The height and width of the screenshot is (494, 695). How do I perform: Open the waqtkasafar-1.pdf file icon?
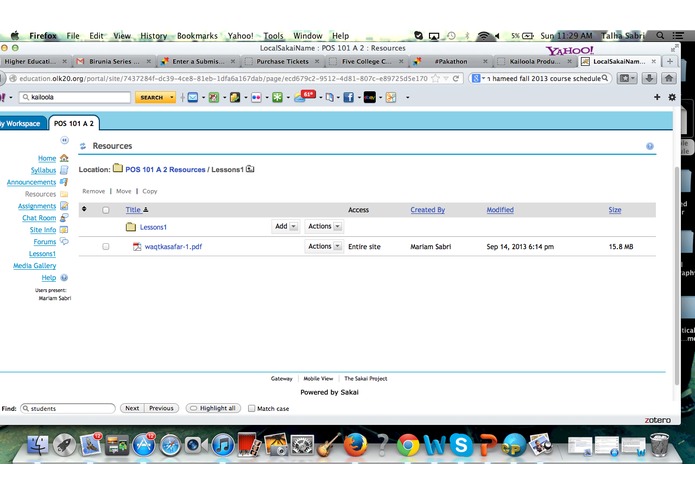(137, 247)
